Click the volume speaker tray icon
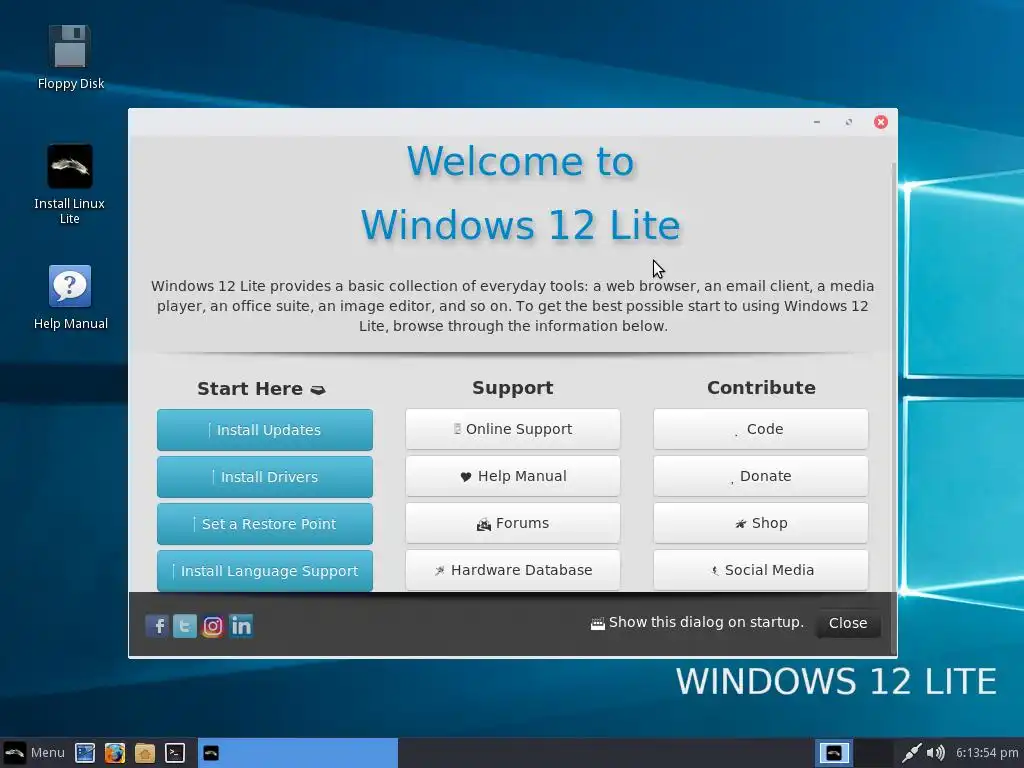Viewport: 1024px width, 768px height. 935,753
